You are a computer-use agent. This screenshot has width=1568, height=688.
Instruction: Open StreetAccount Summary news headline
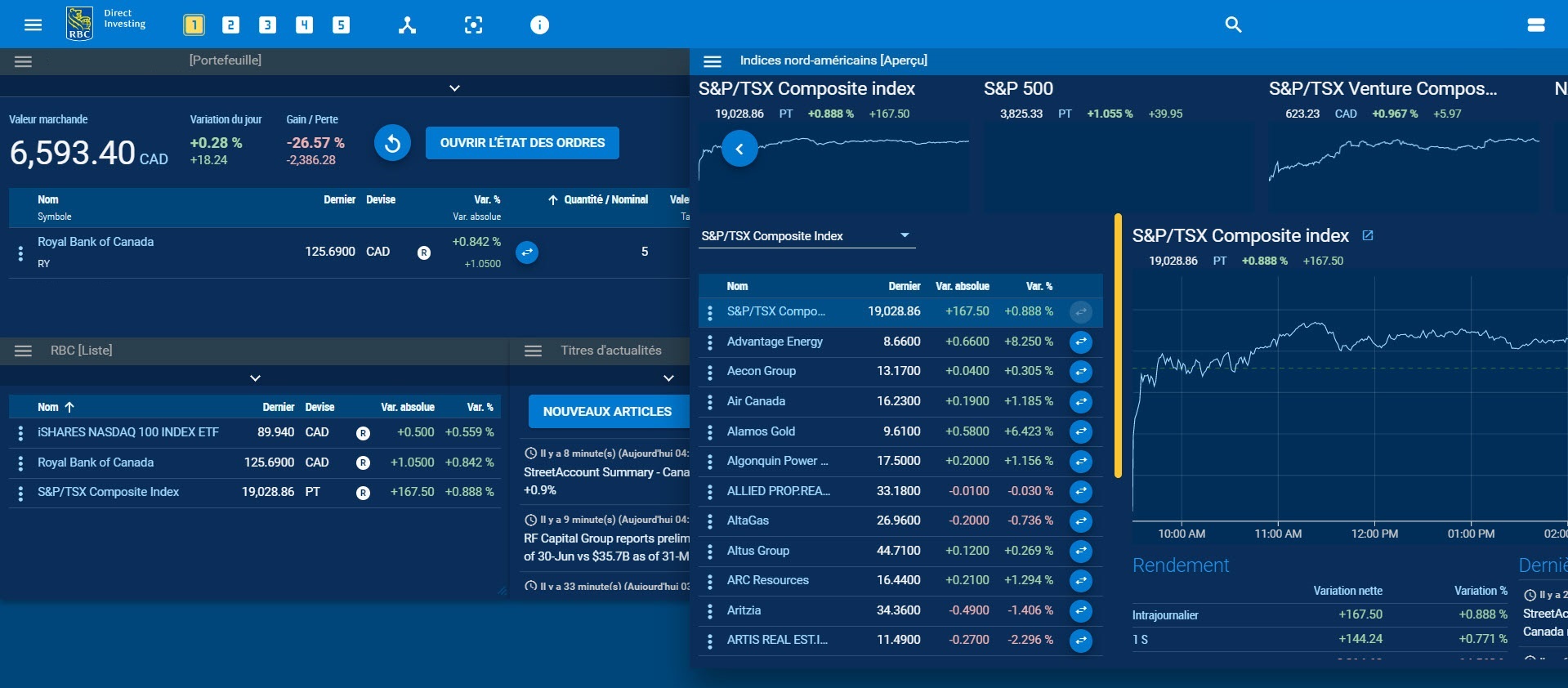tap(606, 480)
